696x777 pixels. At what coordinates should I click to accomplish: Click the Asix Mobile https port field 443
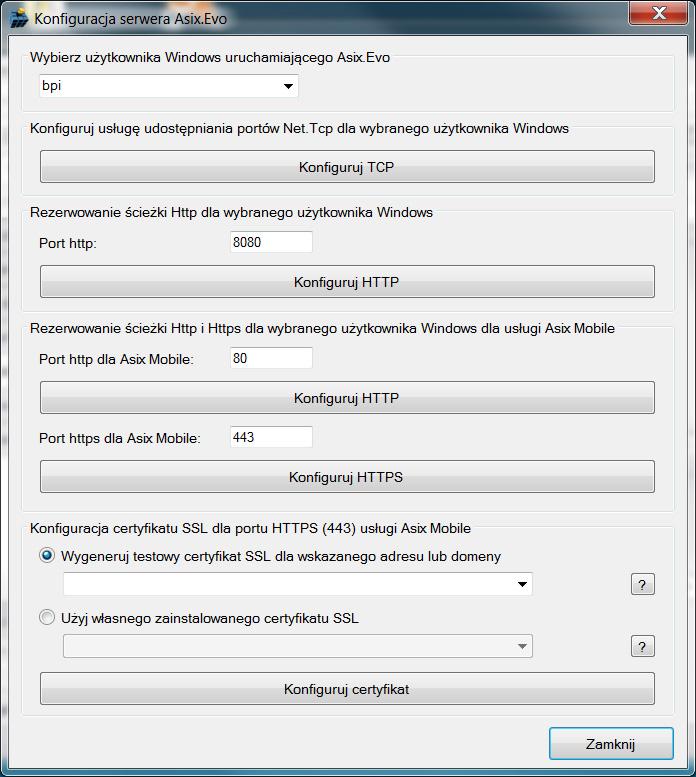(x=271, y=437)
